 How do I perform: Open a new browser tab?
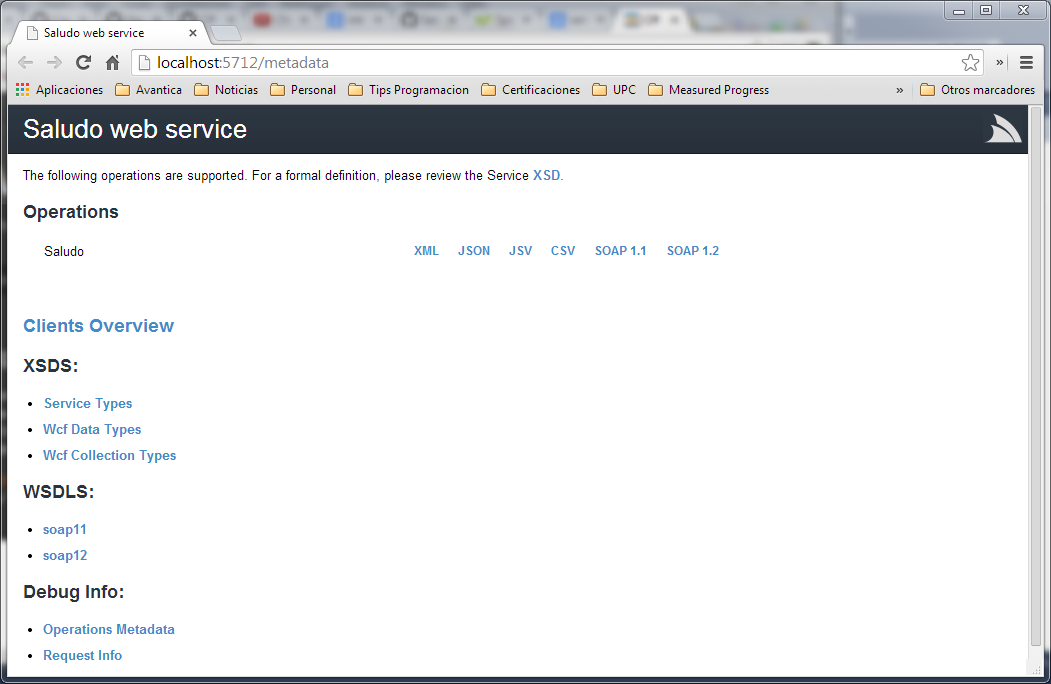[x=225, y=31]
